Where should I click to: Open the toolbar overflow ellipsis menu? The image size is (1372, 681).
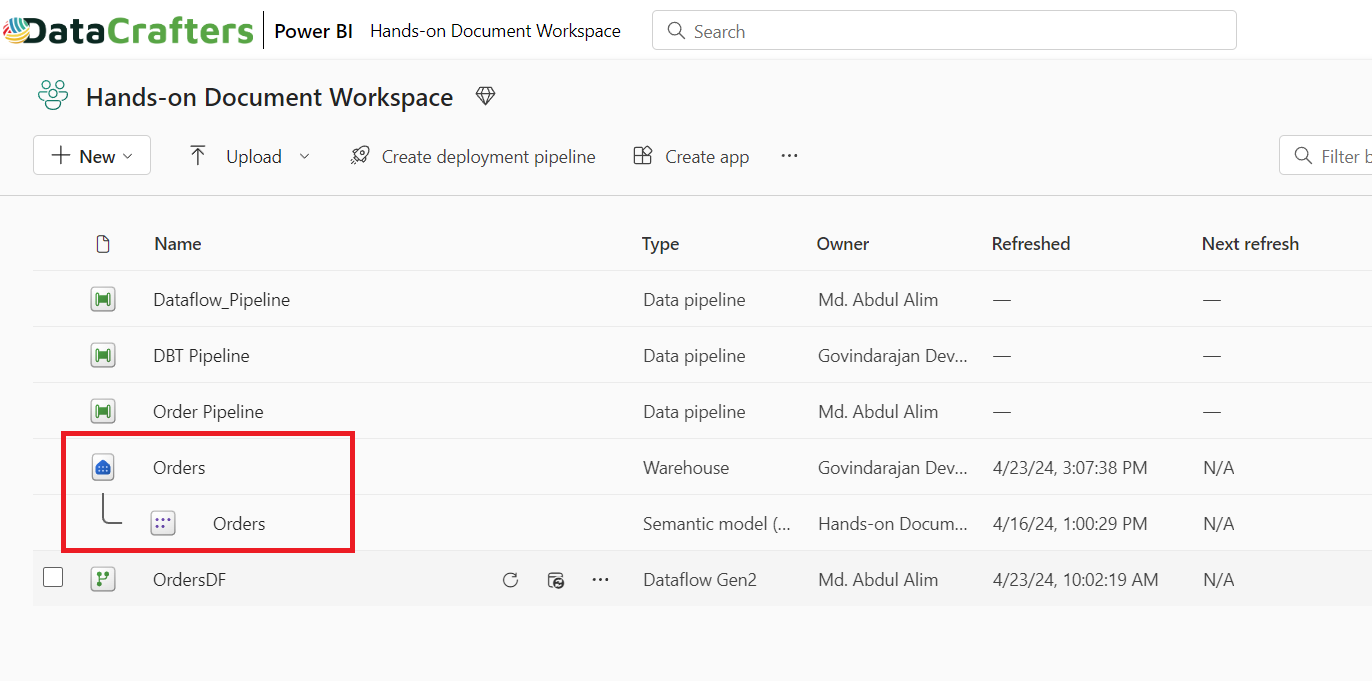coord(789,156)
